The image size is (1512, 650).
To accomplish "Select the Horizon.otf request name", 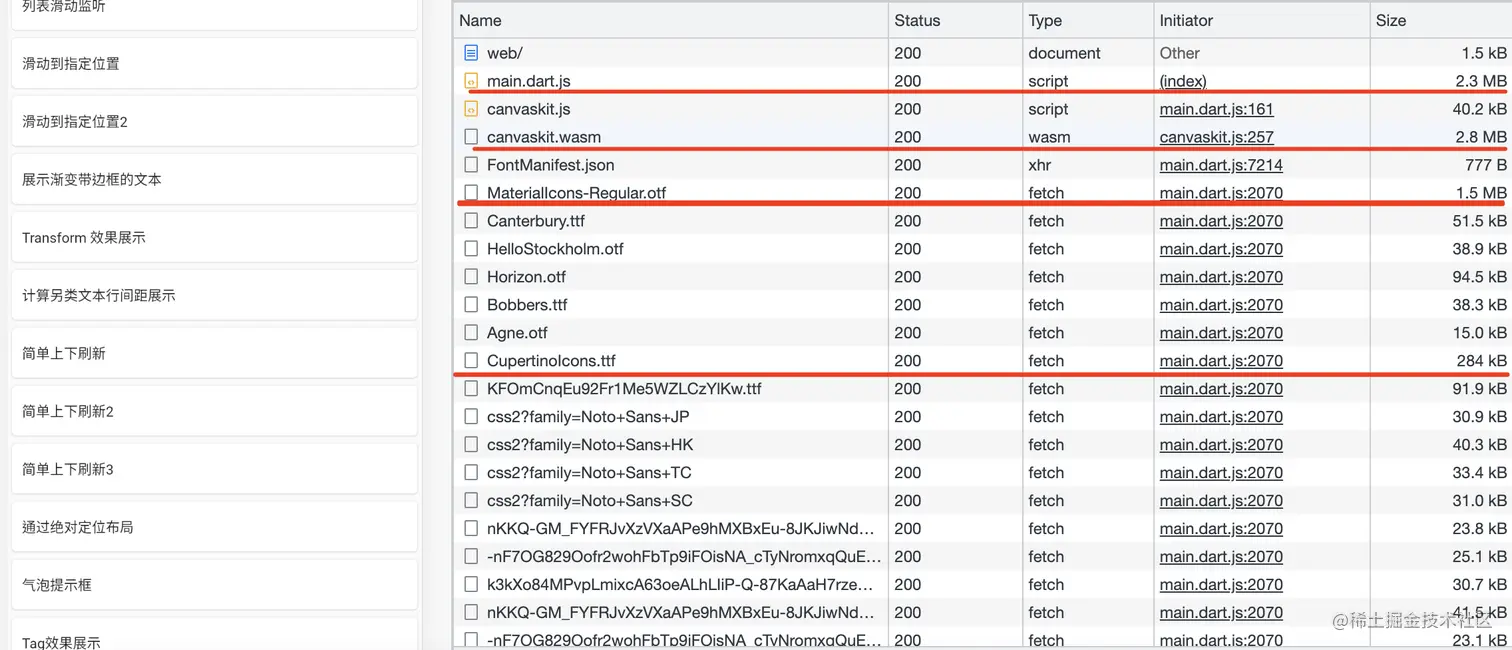I will (526, 277).
